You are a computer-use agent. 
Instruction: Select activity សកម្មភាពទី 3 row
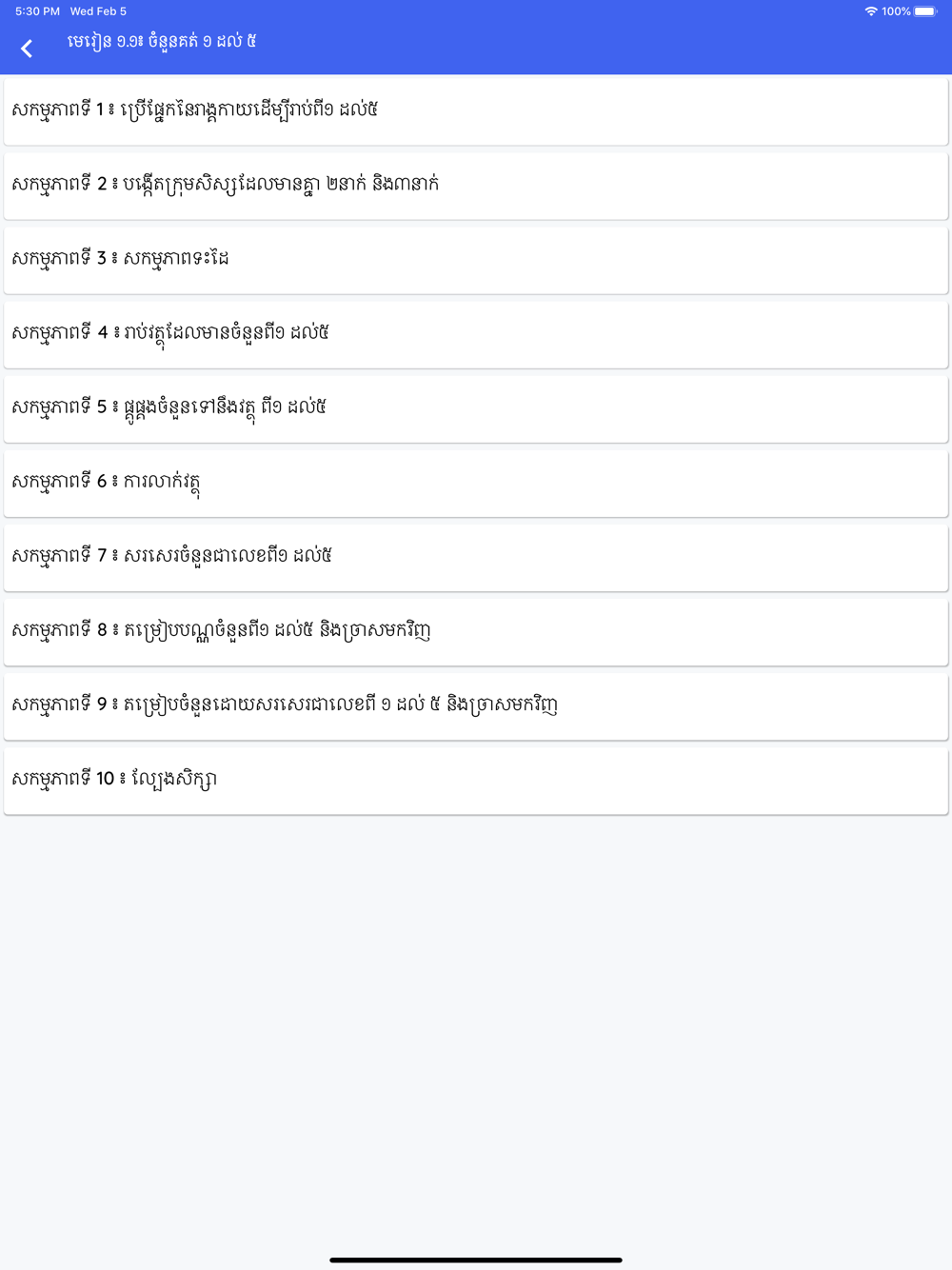point(476,260)
